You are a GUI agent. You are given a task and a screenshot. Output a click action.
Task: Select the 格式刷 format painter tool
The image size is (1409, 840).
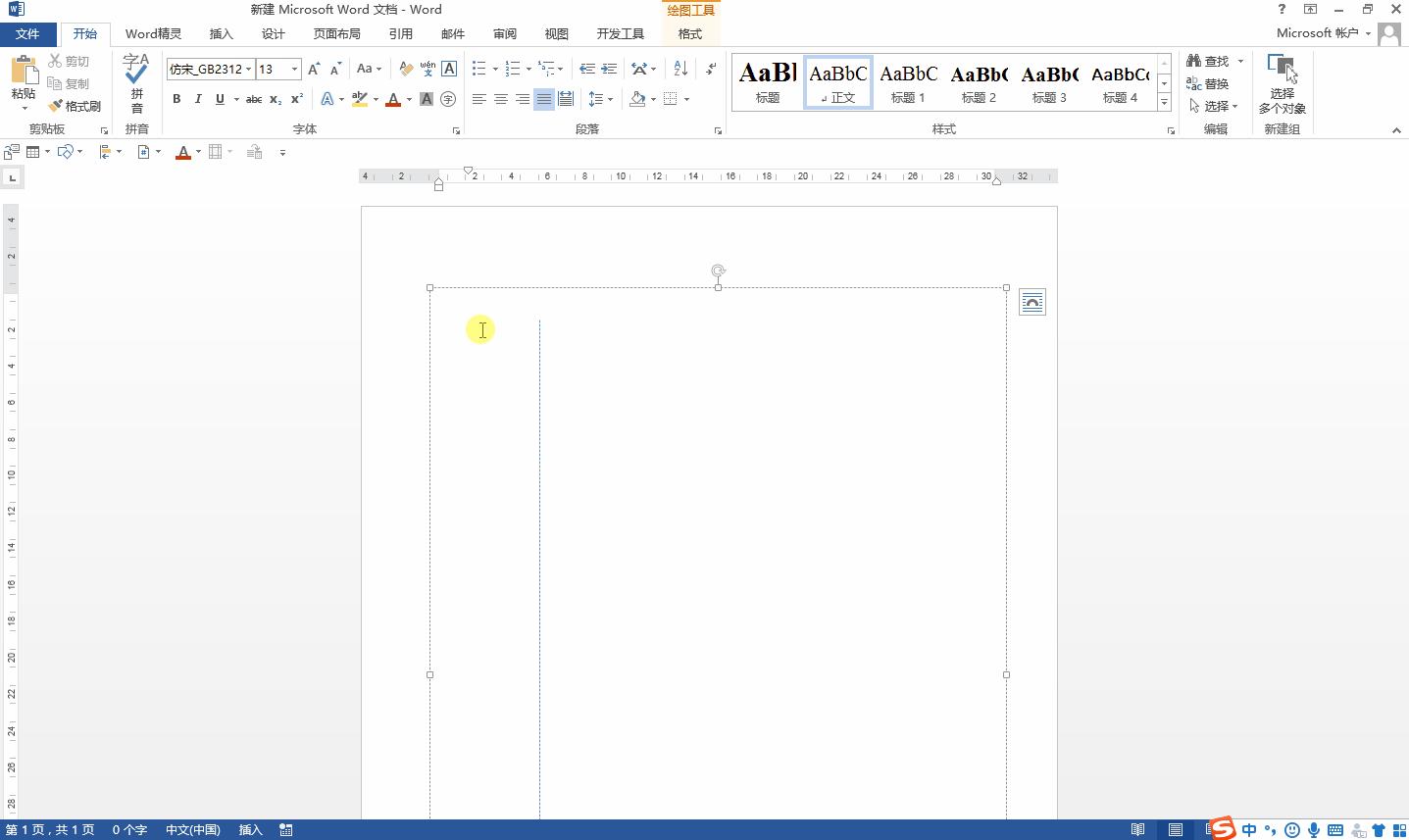(75, 106)
